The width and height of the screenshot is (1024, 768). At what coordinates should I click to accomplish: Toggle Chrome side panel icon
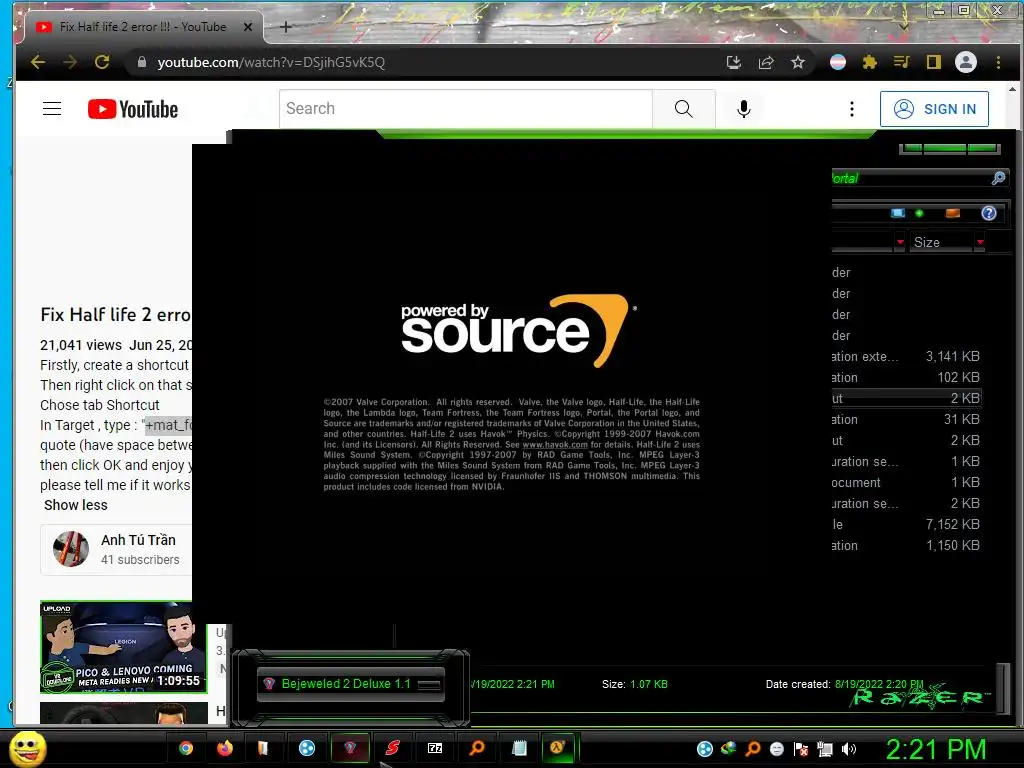point(933,63)
